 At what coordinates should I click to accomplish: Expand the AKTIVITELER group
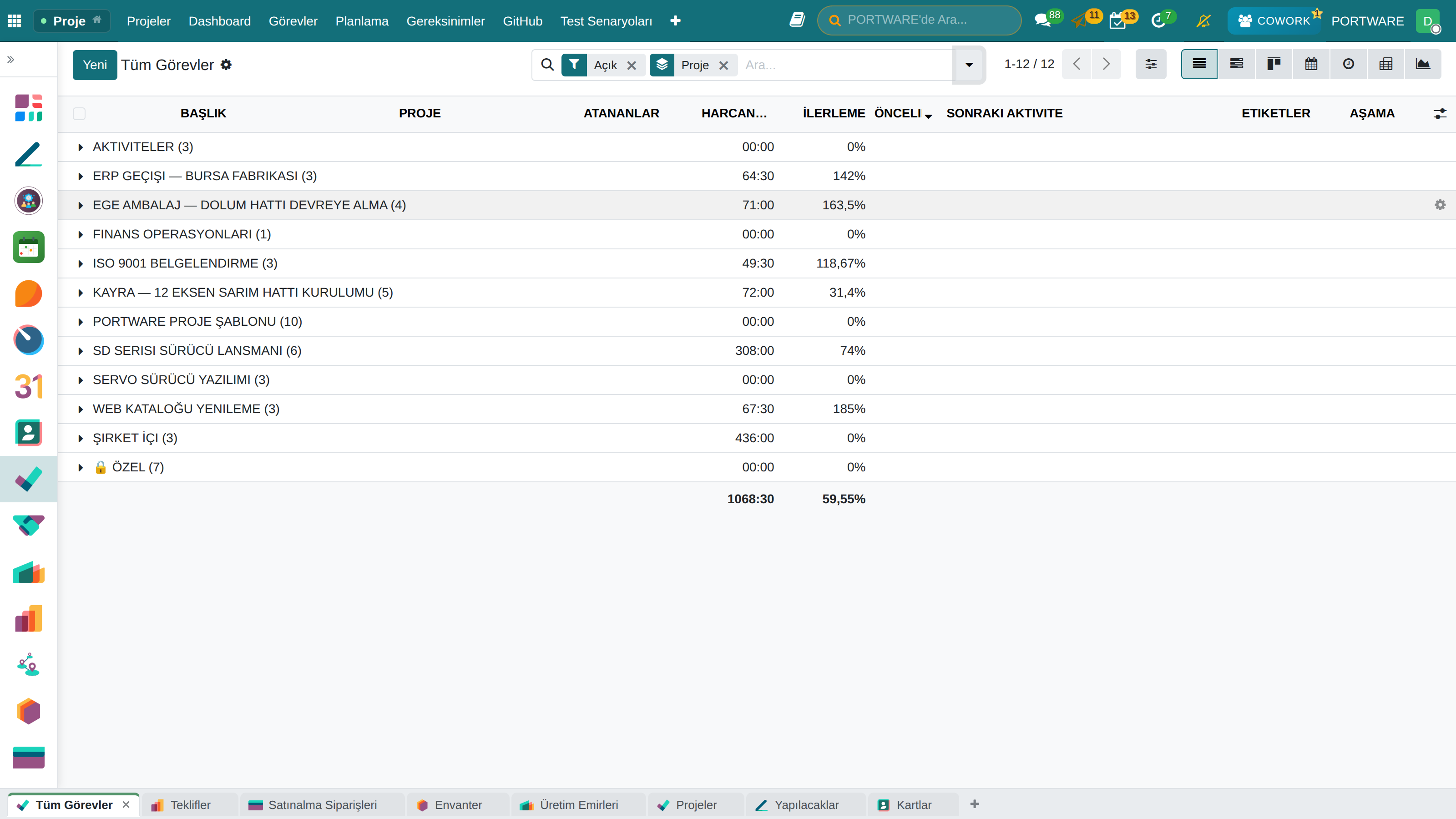coord(80,147)
